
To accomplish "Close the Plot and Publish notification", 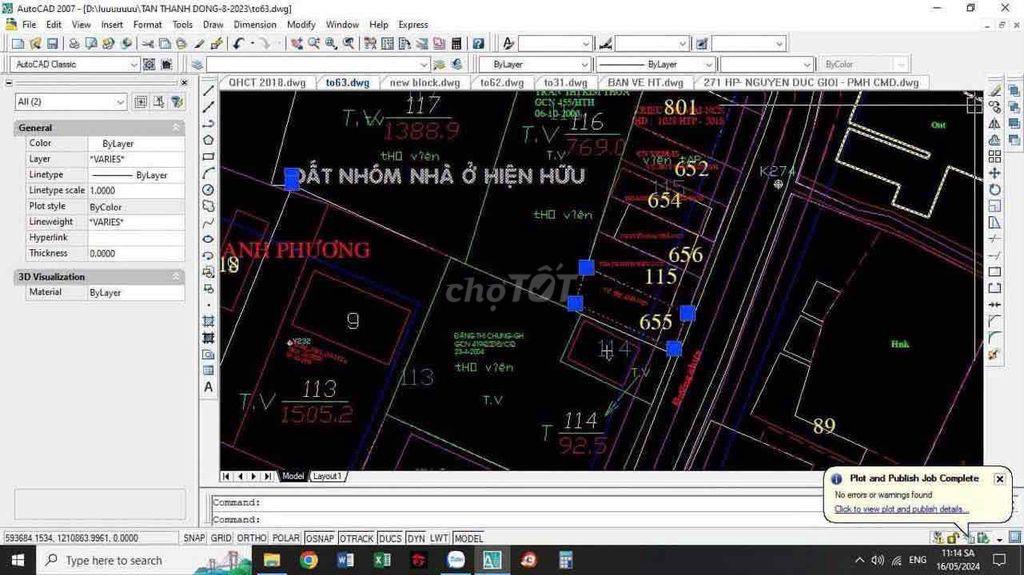I will pyautogui.click(x=999, y=479).
